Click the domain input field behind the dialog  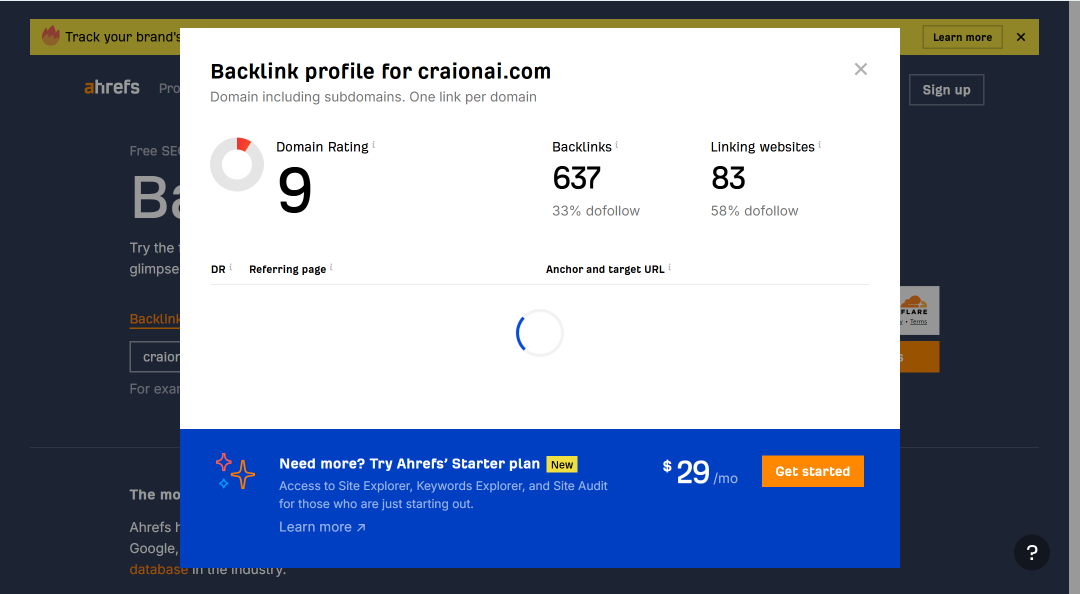pos(156,357)
